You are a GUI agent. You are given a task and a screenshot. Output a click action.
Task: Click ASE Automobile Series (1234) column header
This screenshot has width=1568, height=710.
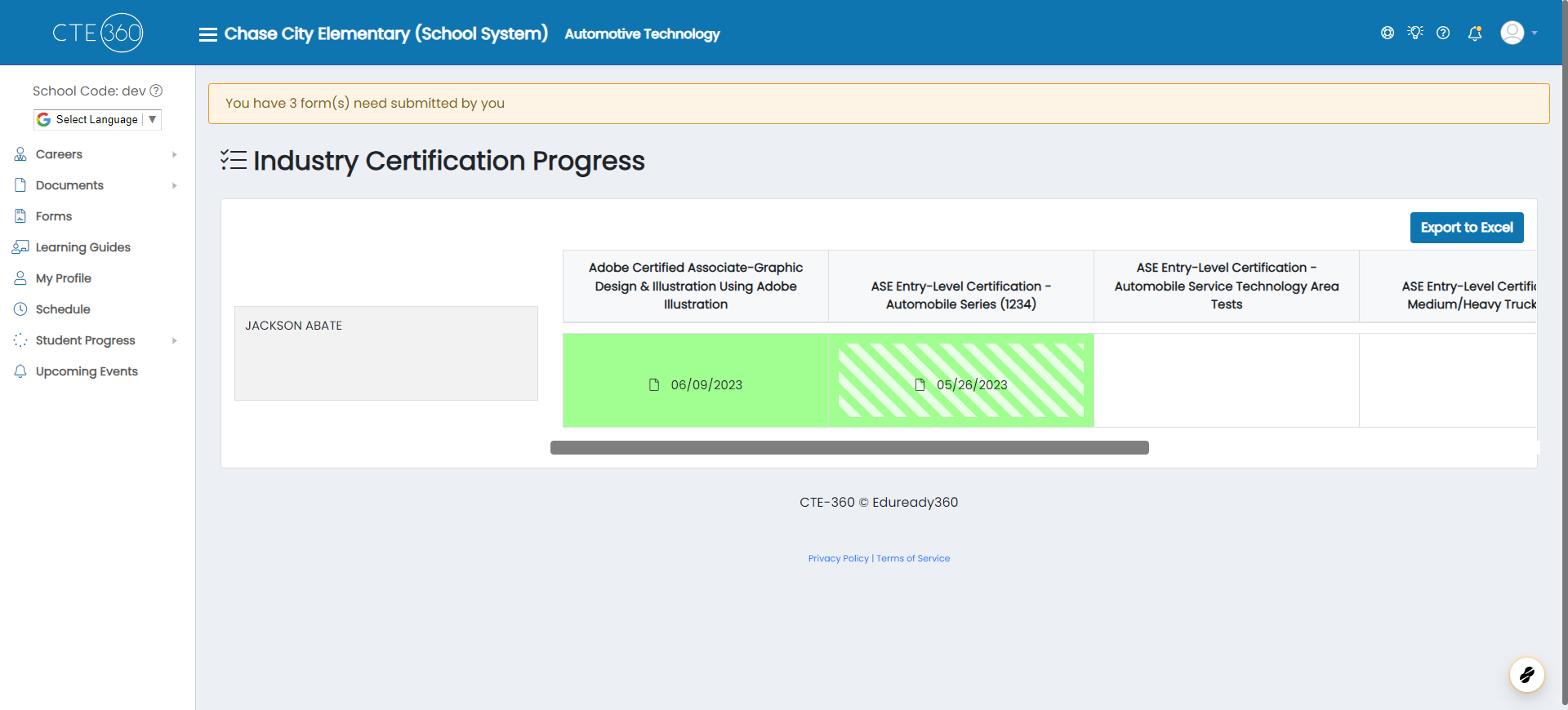[x=961, y=286]
